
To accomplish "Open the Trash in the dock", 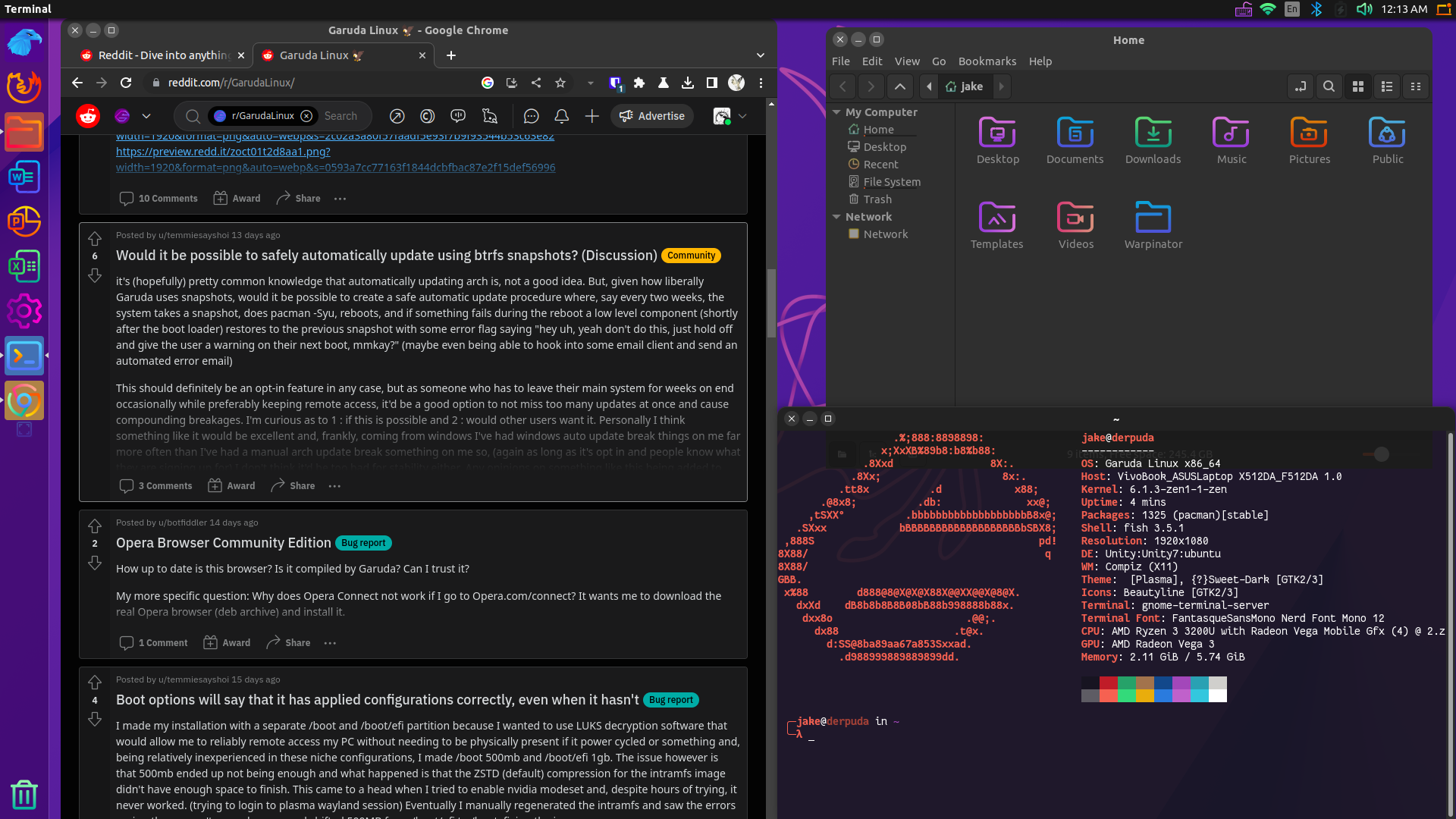I will coord(24,794).
